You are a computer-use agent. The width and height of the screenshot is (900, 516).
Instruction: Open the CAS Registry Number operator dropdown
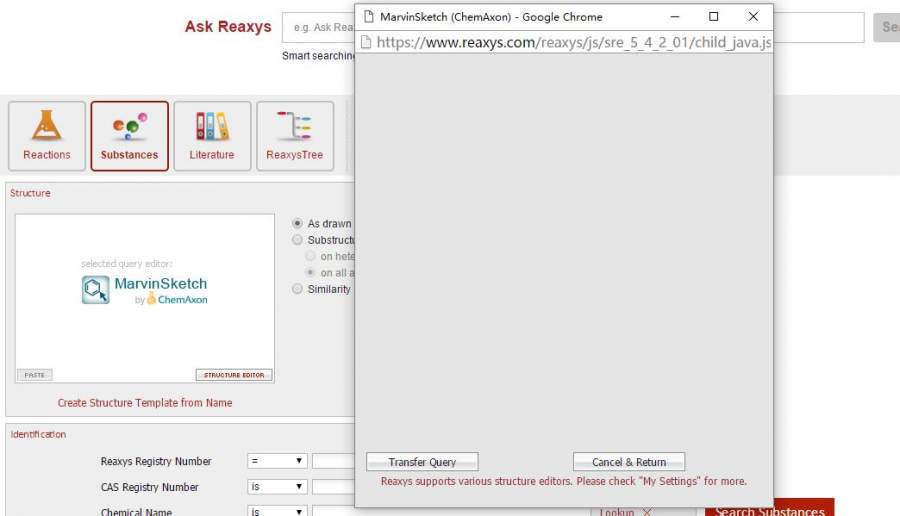[277, 487]
